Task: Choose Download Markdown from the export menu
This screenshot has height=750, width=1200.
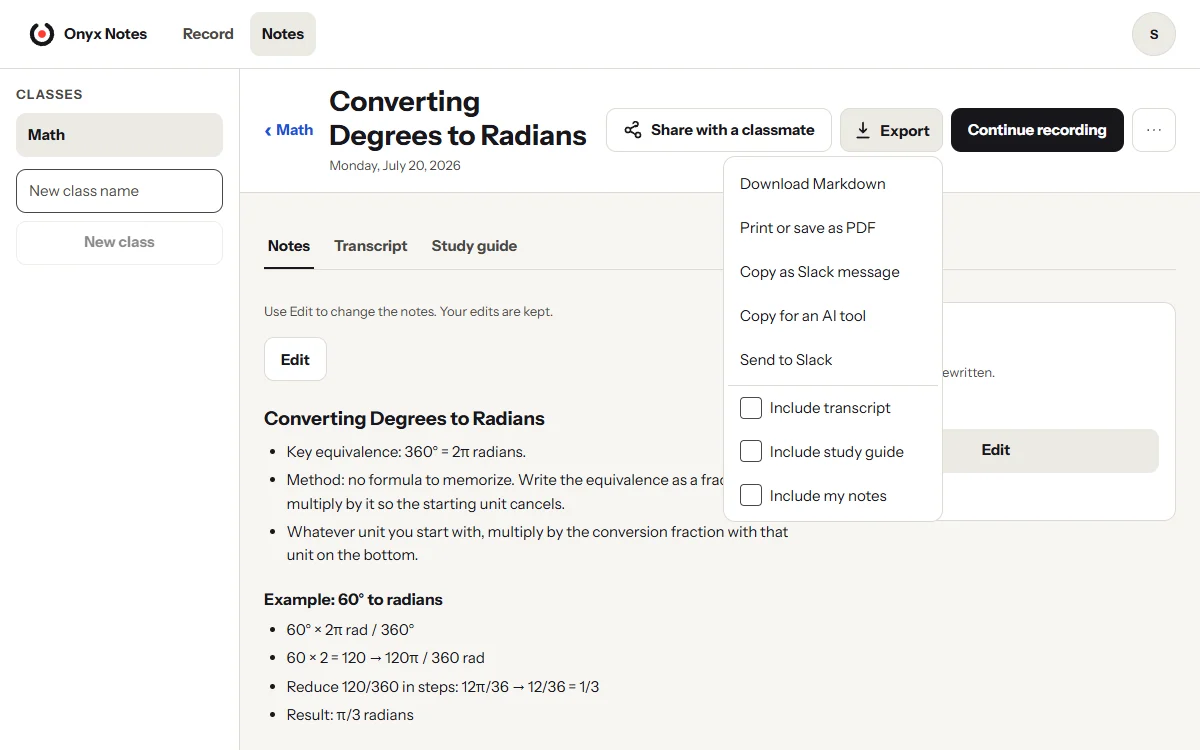Action: 833,184
